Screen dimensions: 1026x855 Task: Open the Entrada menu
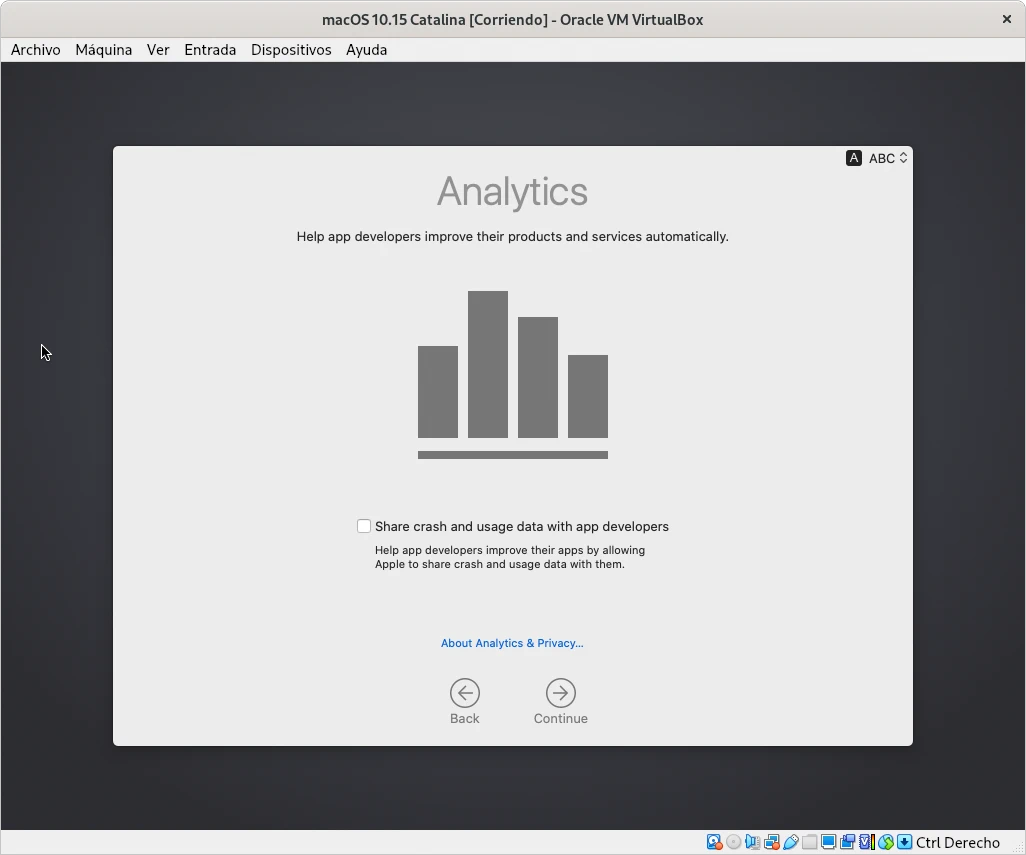click(x=210, y=49)
